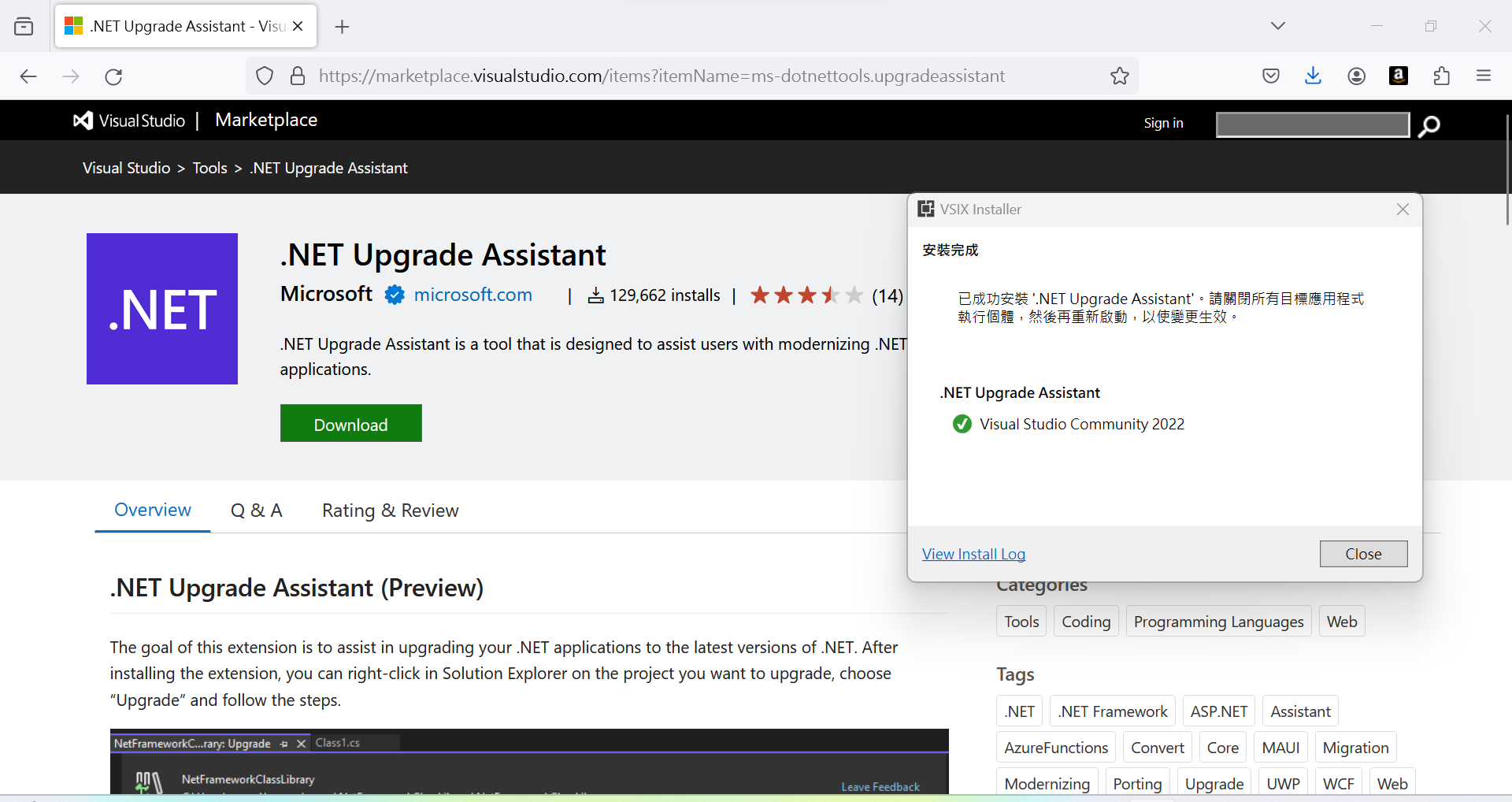Open the microsoft.com publisher link
The image size is (1512, 802).
[473, 295]
